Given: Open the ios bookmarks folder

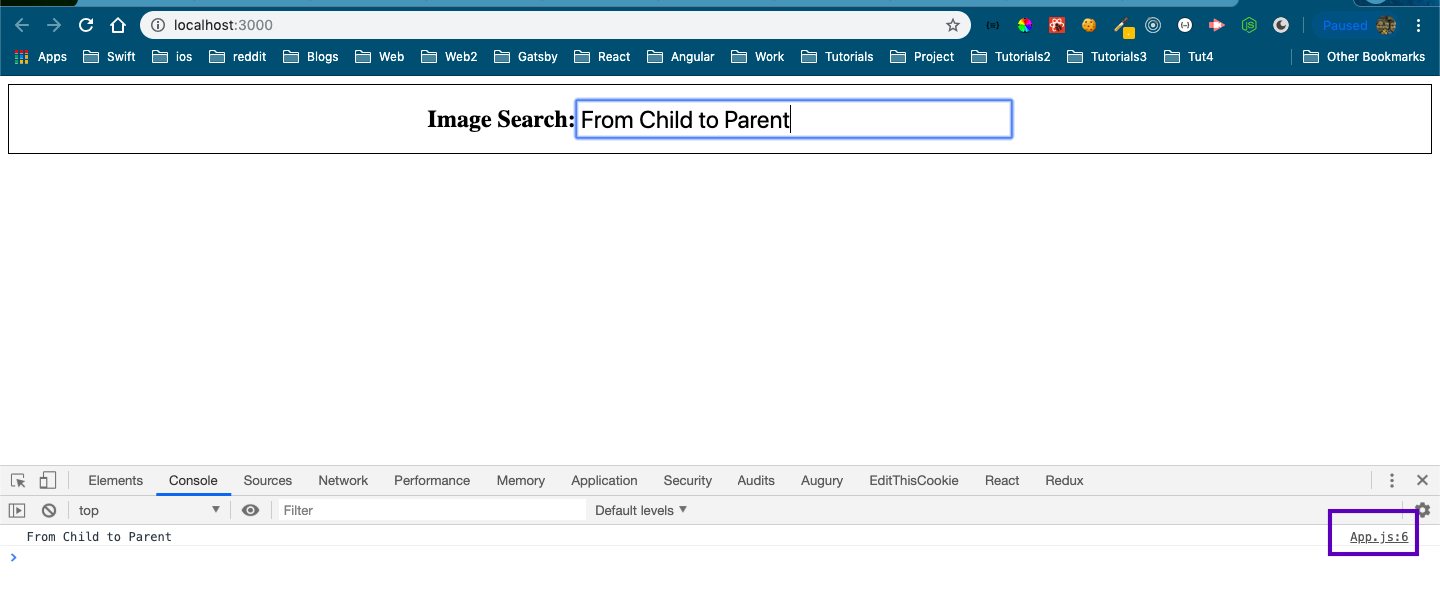Looking at the screenshot, I should coord(172,57).
